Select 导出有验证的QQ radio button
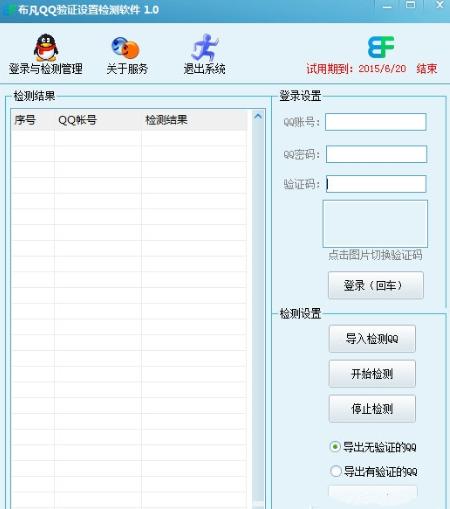Screen dimensions: 450x509 336,471
